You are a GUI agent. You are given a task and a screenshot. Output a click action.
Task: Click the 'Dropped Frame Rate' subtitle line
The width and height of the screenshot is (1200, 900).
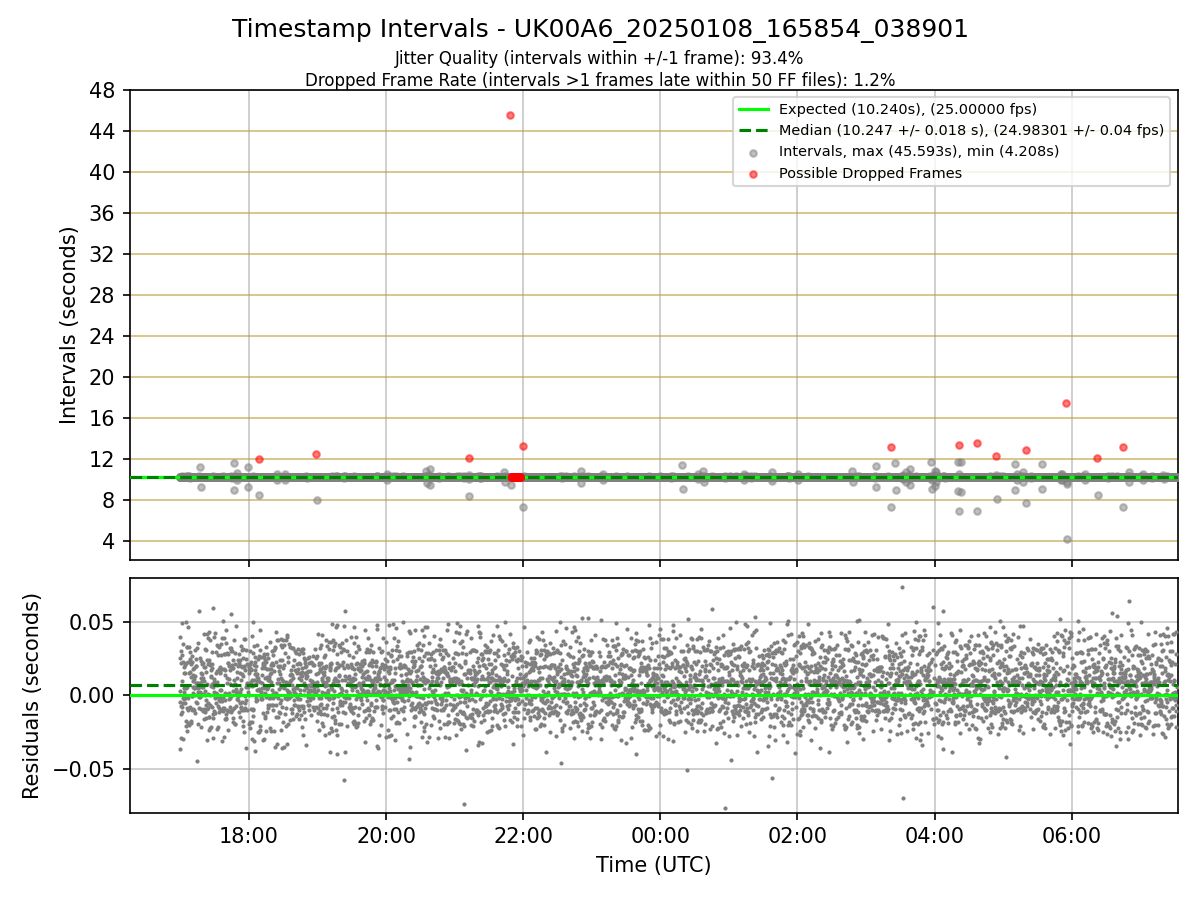600,80
